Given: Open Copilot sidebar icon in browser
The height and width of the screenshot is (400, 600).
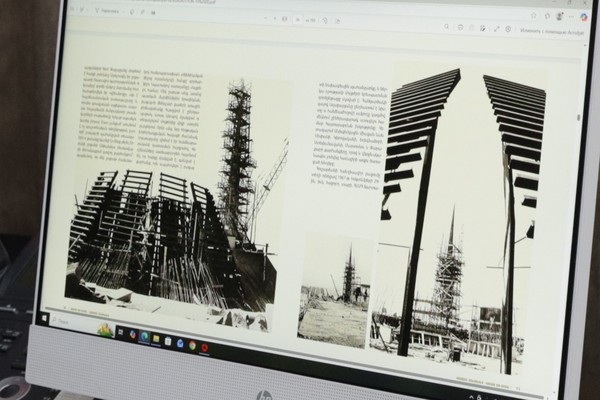Looking at the screenshot, I should (585, 16).
